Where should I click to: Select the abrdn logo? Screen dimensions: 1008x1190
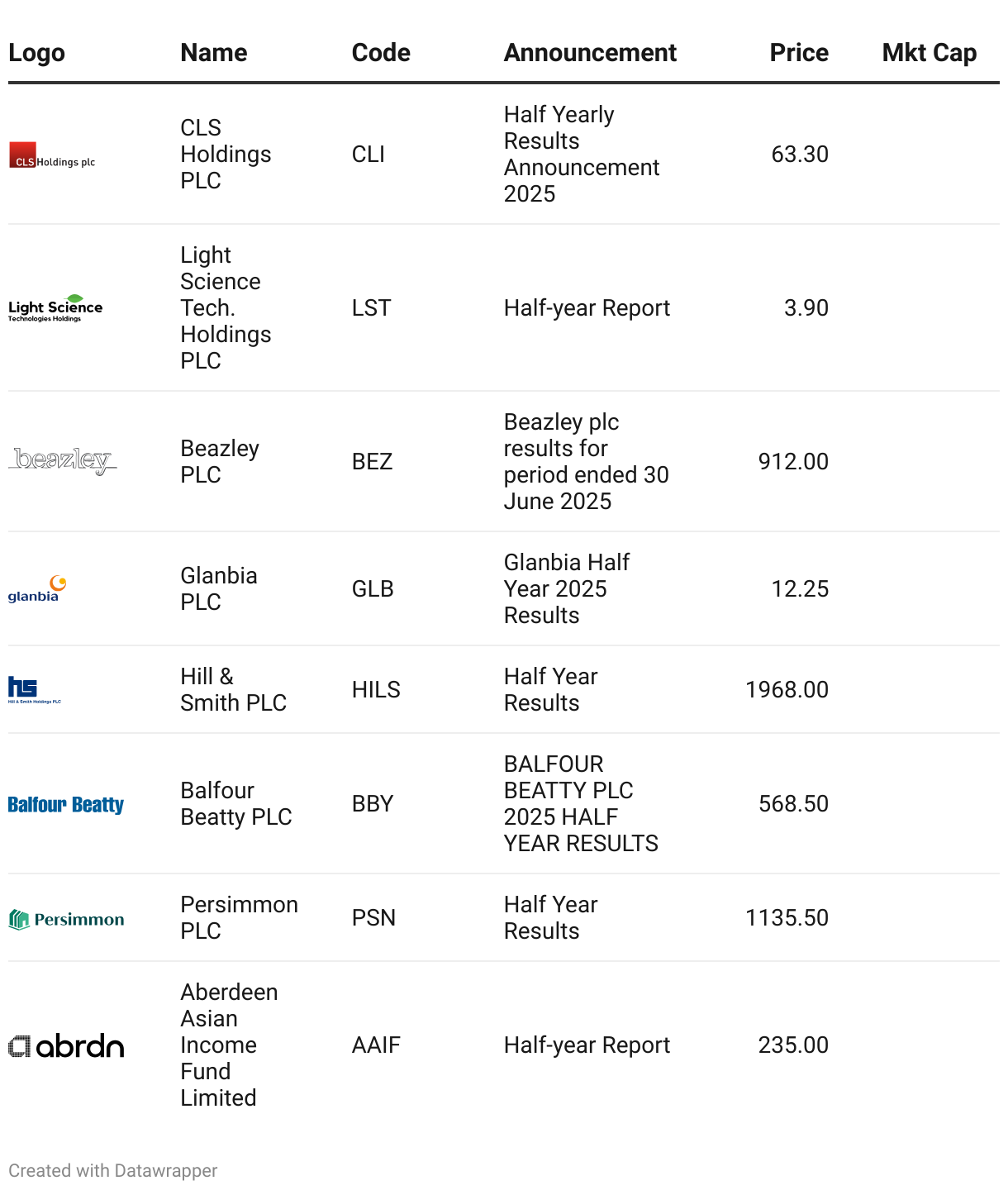(x=66, y=1046)
